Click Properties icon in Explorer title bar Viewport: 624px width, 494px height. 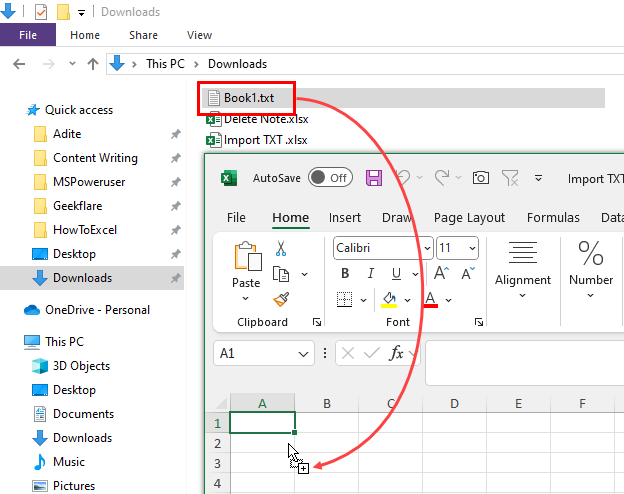pyautogui.click(x=41, y=12)
